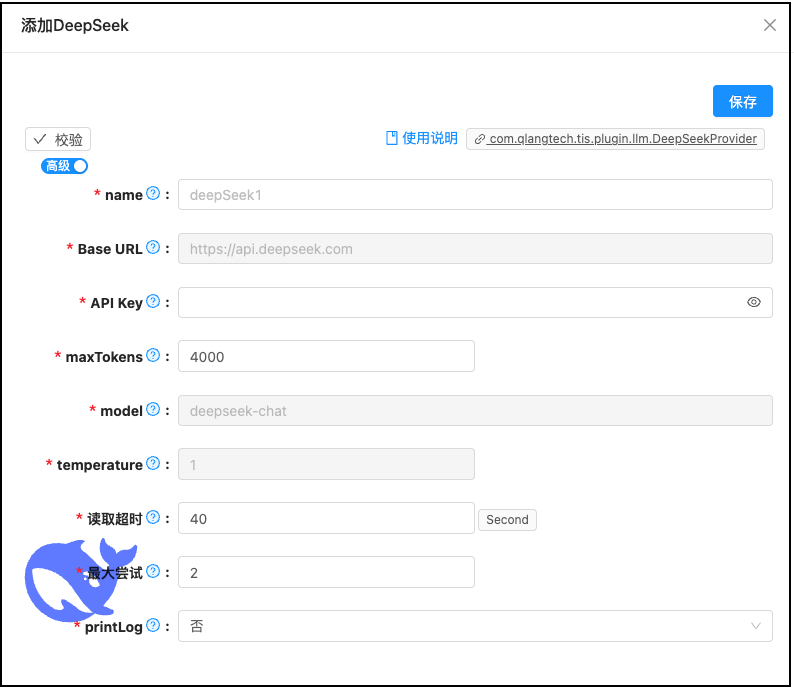Viewport: 794px width, 688px height.
Task: Click the 读取超时 help icon
Action: (x=153, y=518)
